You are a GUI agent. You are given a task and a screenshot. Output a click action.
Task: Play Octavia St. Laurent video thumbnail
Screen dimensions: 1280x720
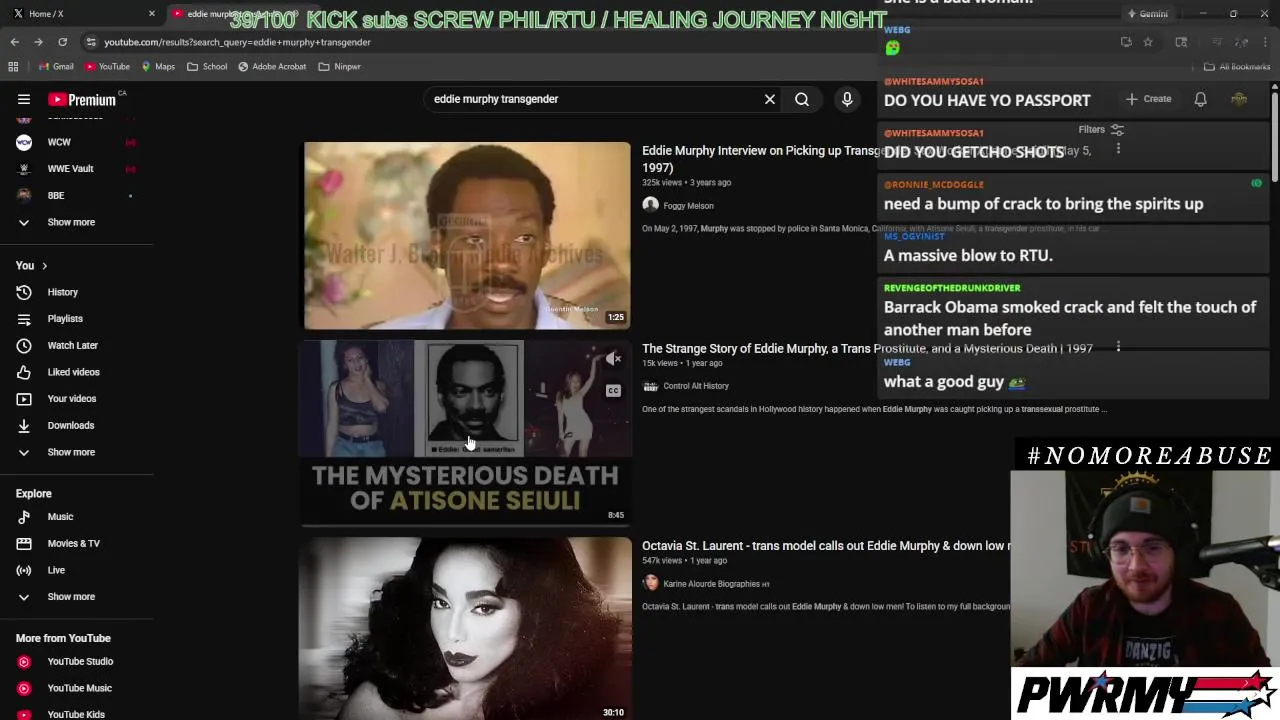pyautogui.click(x=467, y=629)
